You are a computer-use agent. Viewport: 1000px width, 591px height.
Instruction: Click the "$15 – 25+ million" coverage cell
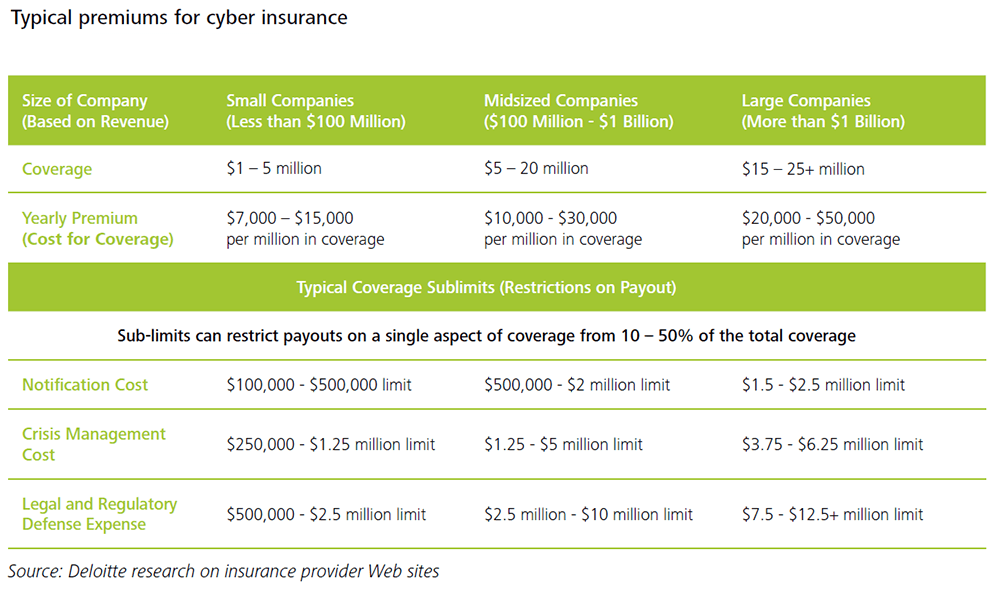click(x=802, y=169)
